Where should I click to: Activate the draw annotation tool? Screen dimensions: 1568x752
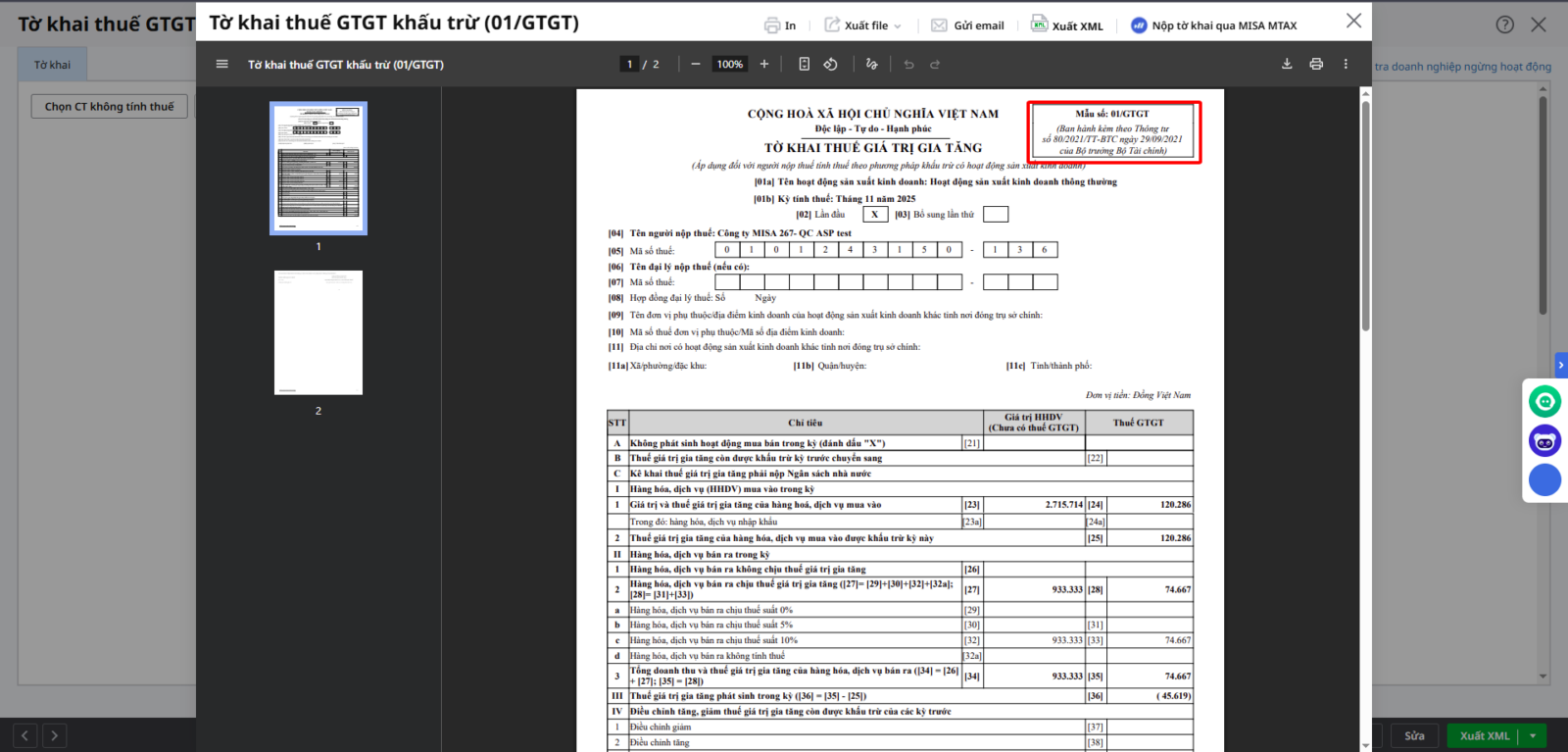click(x=871, y=65)
